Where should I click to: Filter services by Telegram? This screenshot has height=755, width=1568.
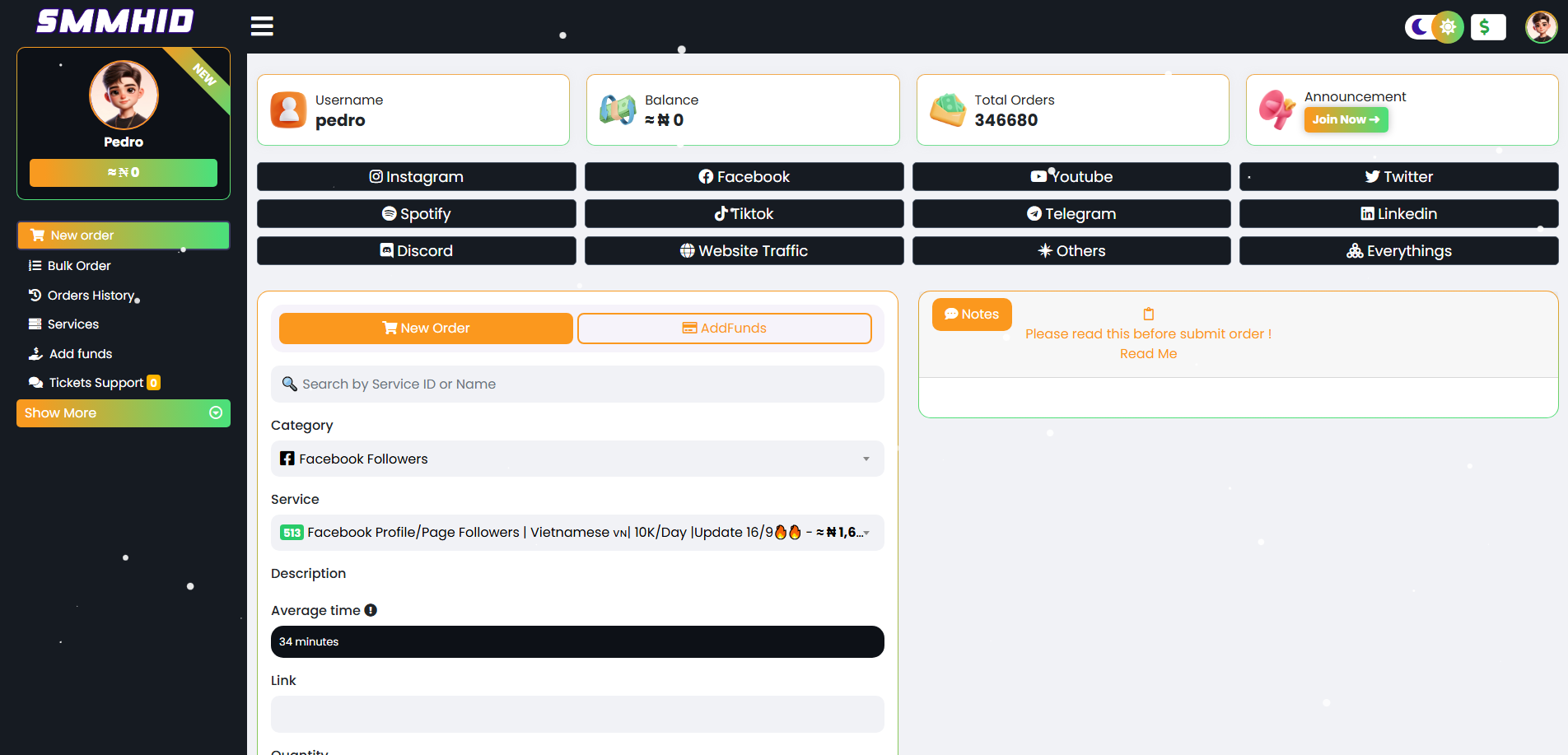click(x=1071, y=213)
